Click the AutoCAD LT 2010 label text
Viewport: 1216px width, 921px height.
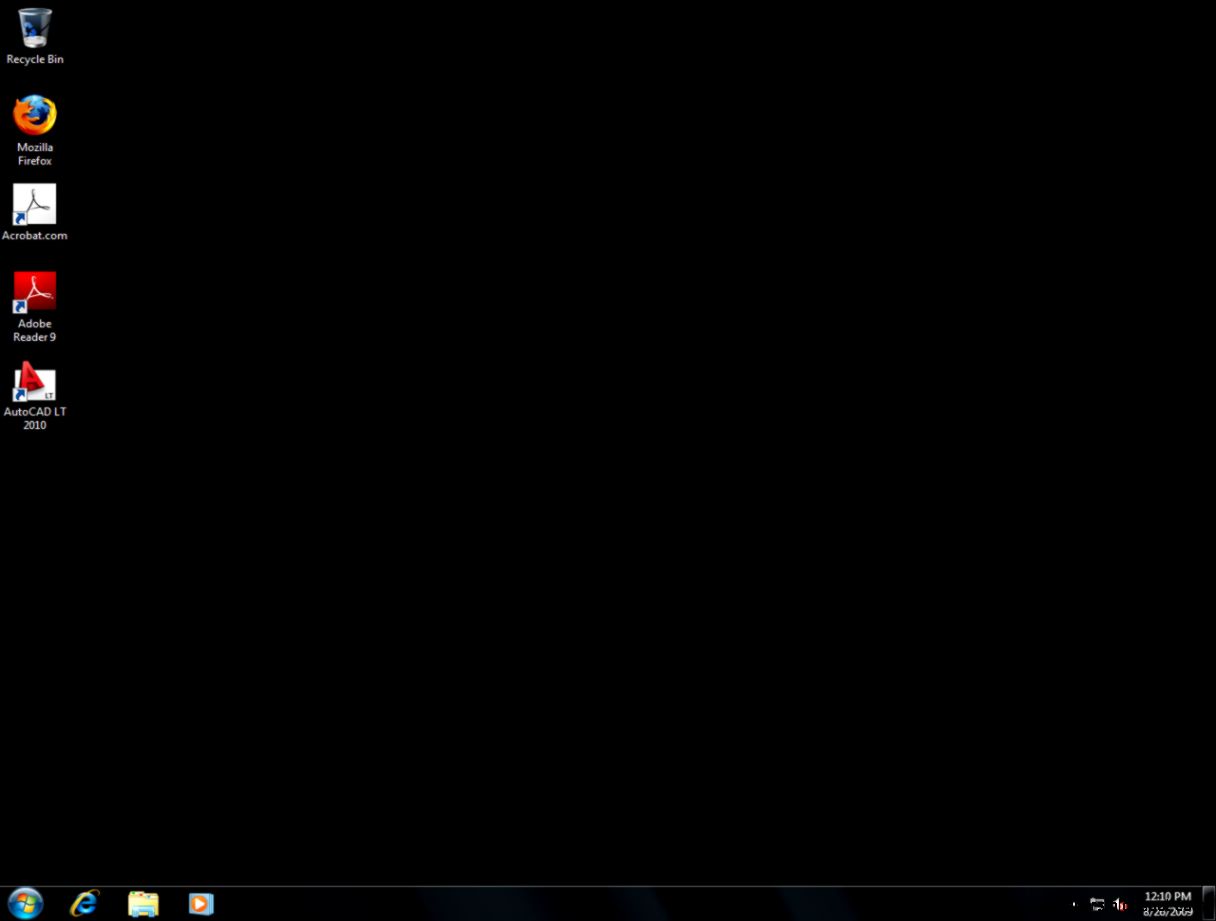tap(35, 417)
